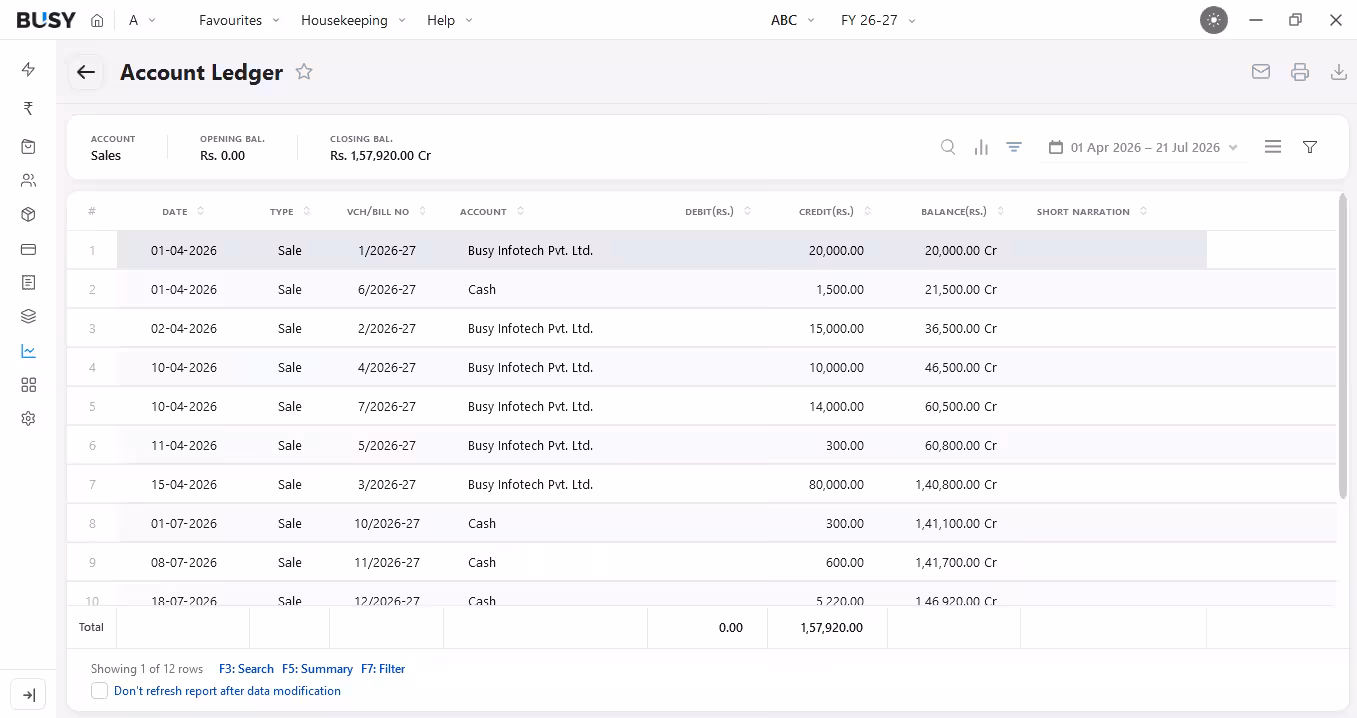Download the ledger report
This screenshot has width=1357, height=718.
1339,72
